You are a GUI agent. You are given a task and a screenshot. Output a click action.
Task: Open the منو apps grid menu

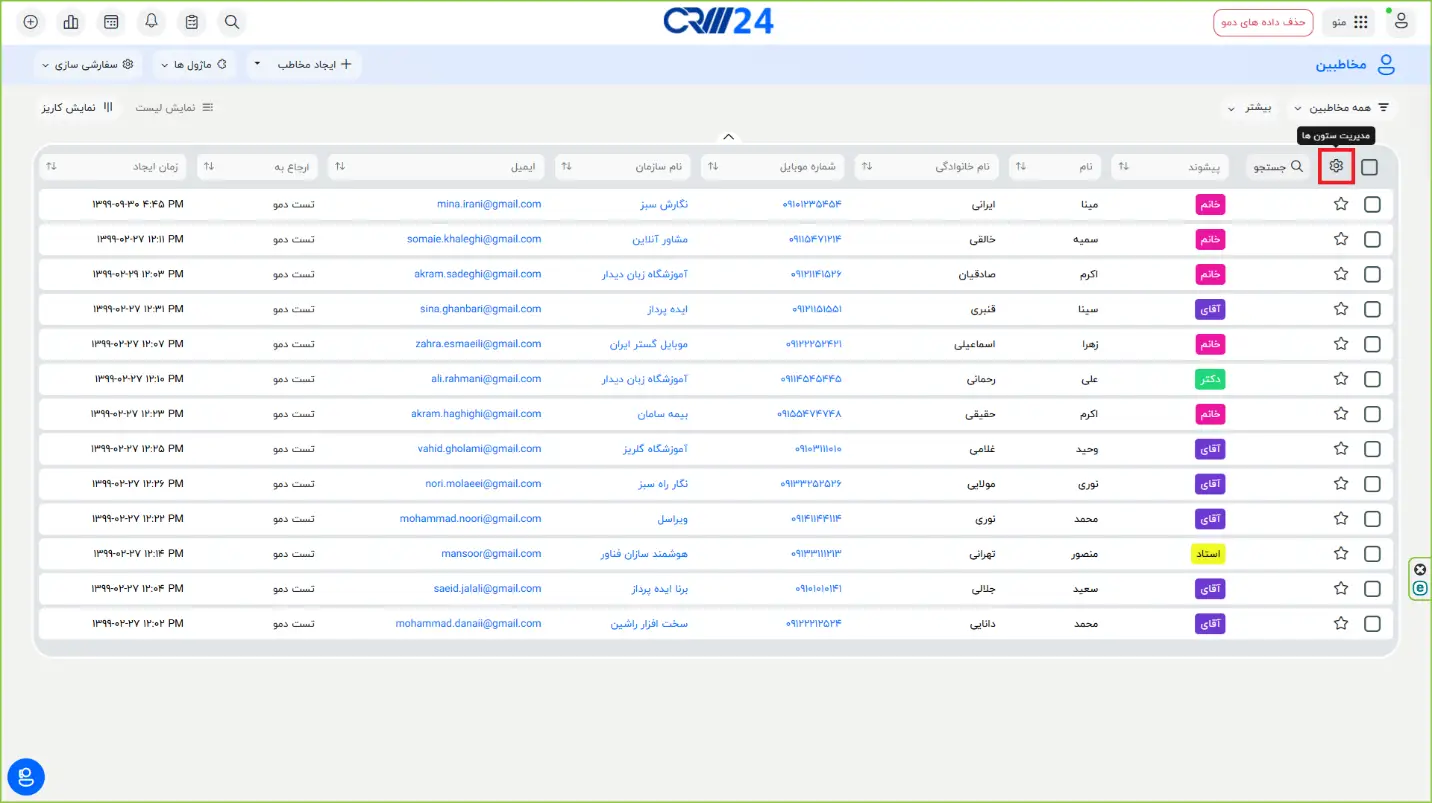(1348, 22)
